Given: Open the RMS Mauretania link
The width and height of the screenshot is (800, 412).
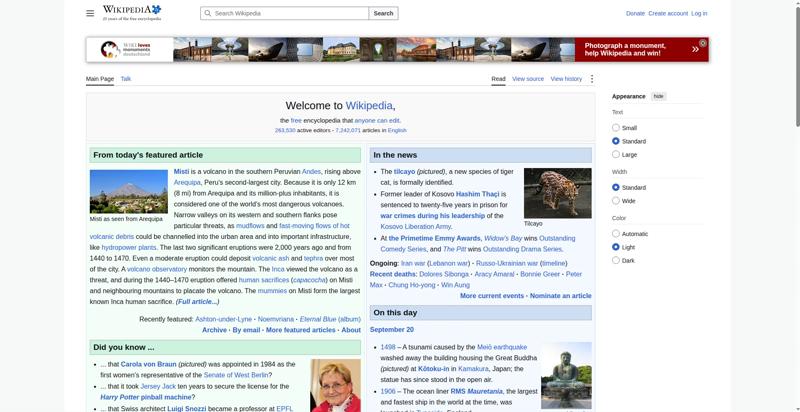Looking at the screenshot, I should (476, 391).
